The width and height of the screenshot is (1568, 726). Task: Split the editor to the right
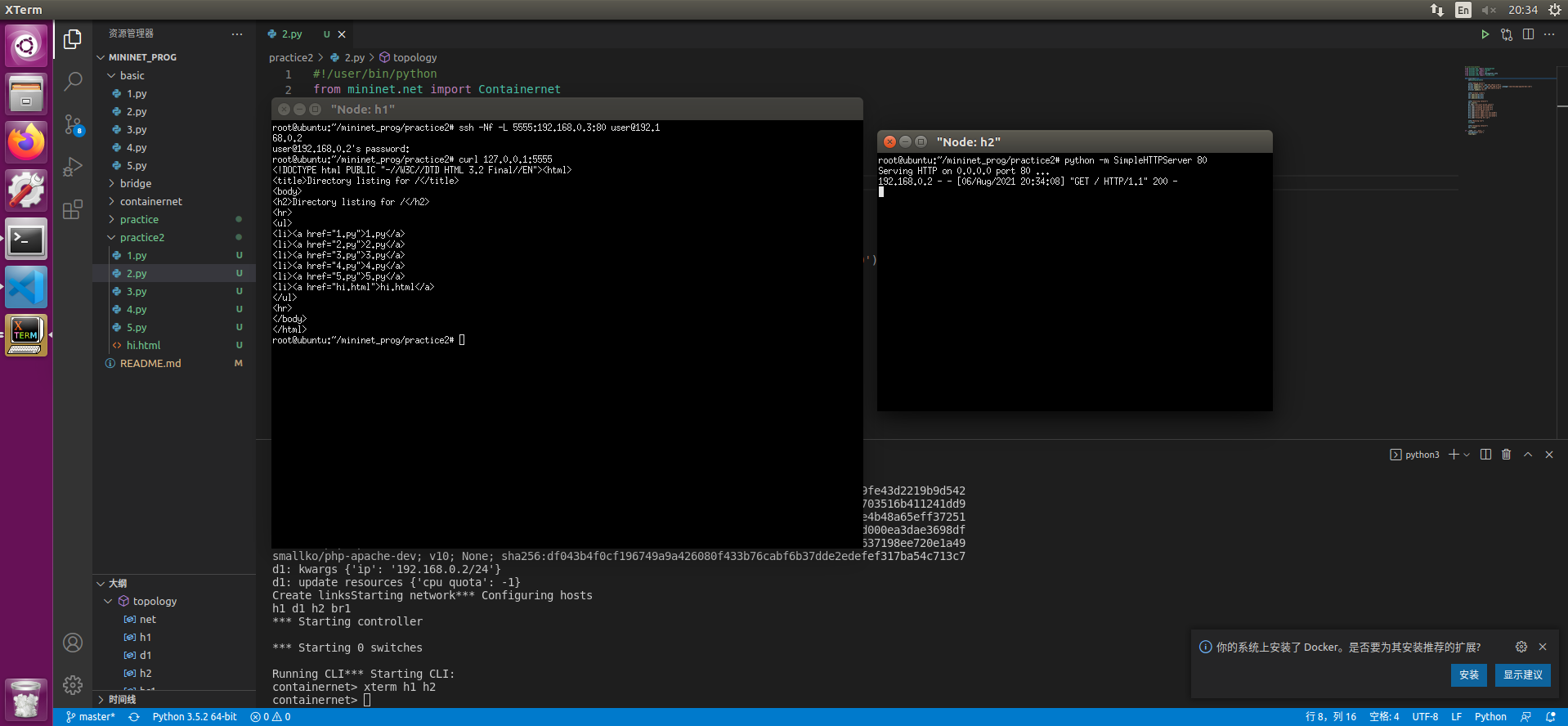1528,34
